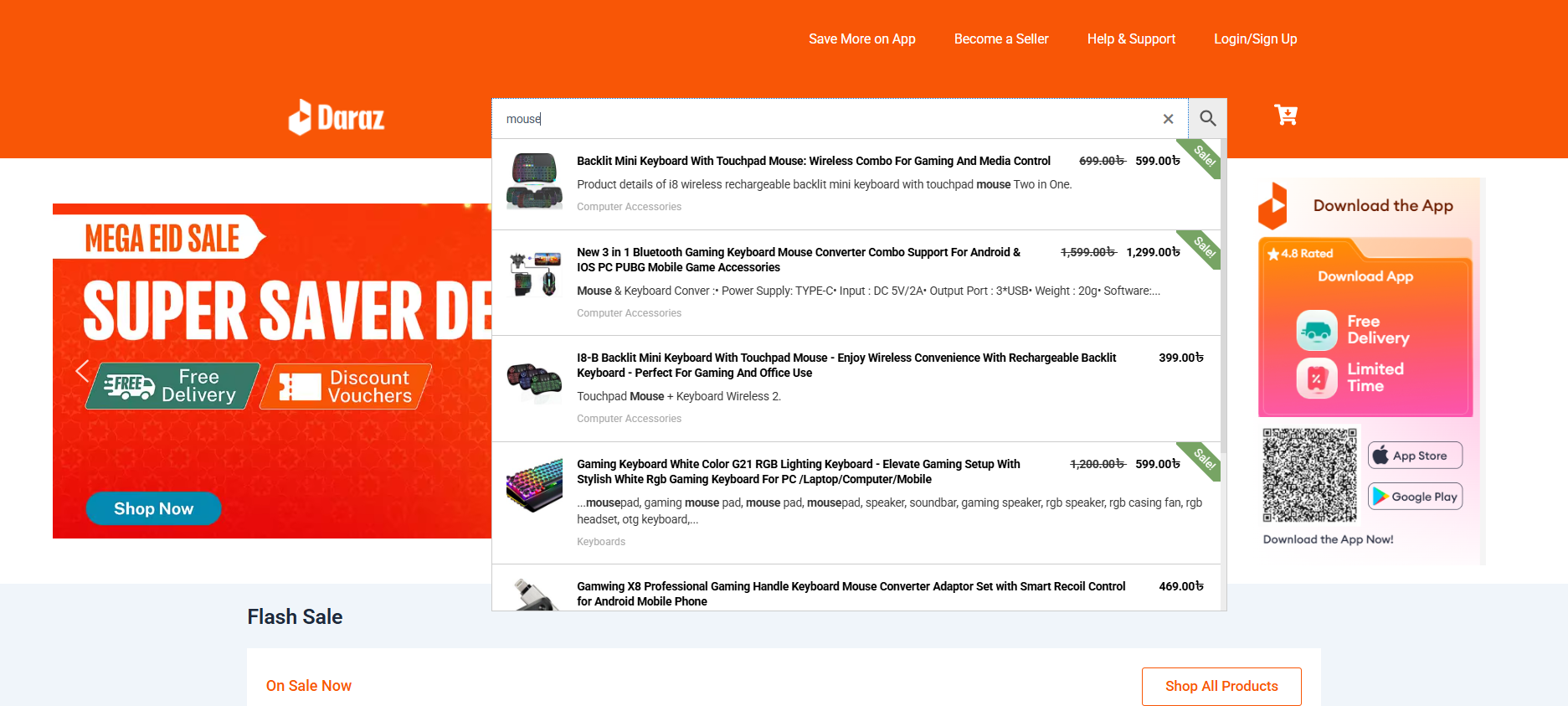Click the 469.00 price of Gamwing X8
This screenshot has height=706, width=1568.
[1181, 586]
